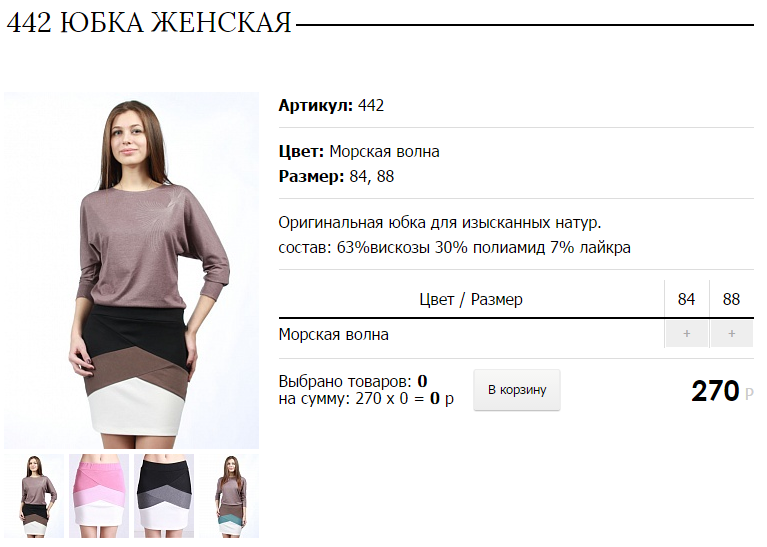
Task: Click the Цвет: Морская волна text
Action: [x=359, y=152]
